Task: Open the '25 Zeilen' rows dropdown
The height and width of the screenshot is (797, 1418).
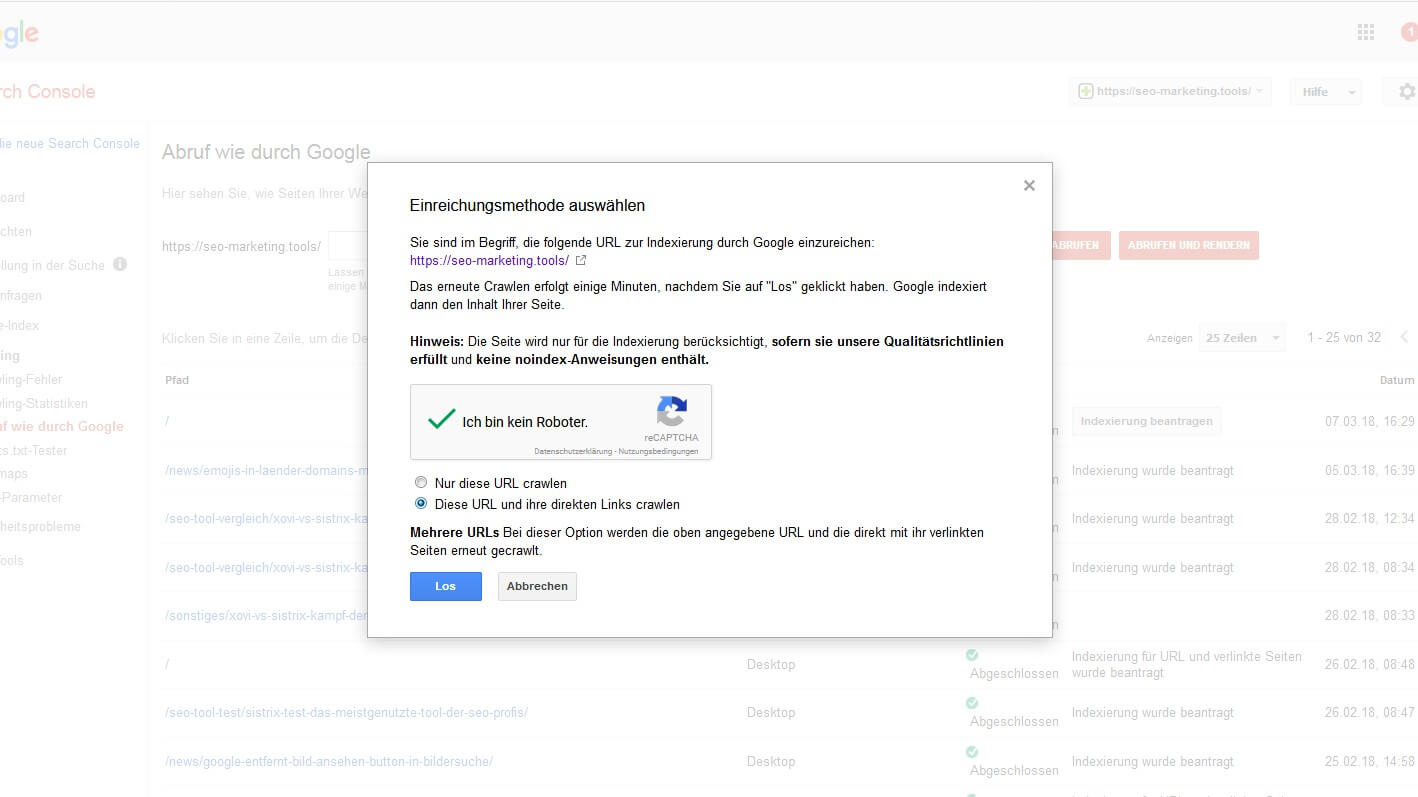Action: [1243, 338]
